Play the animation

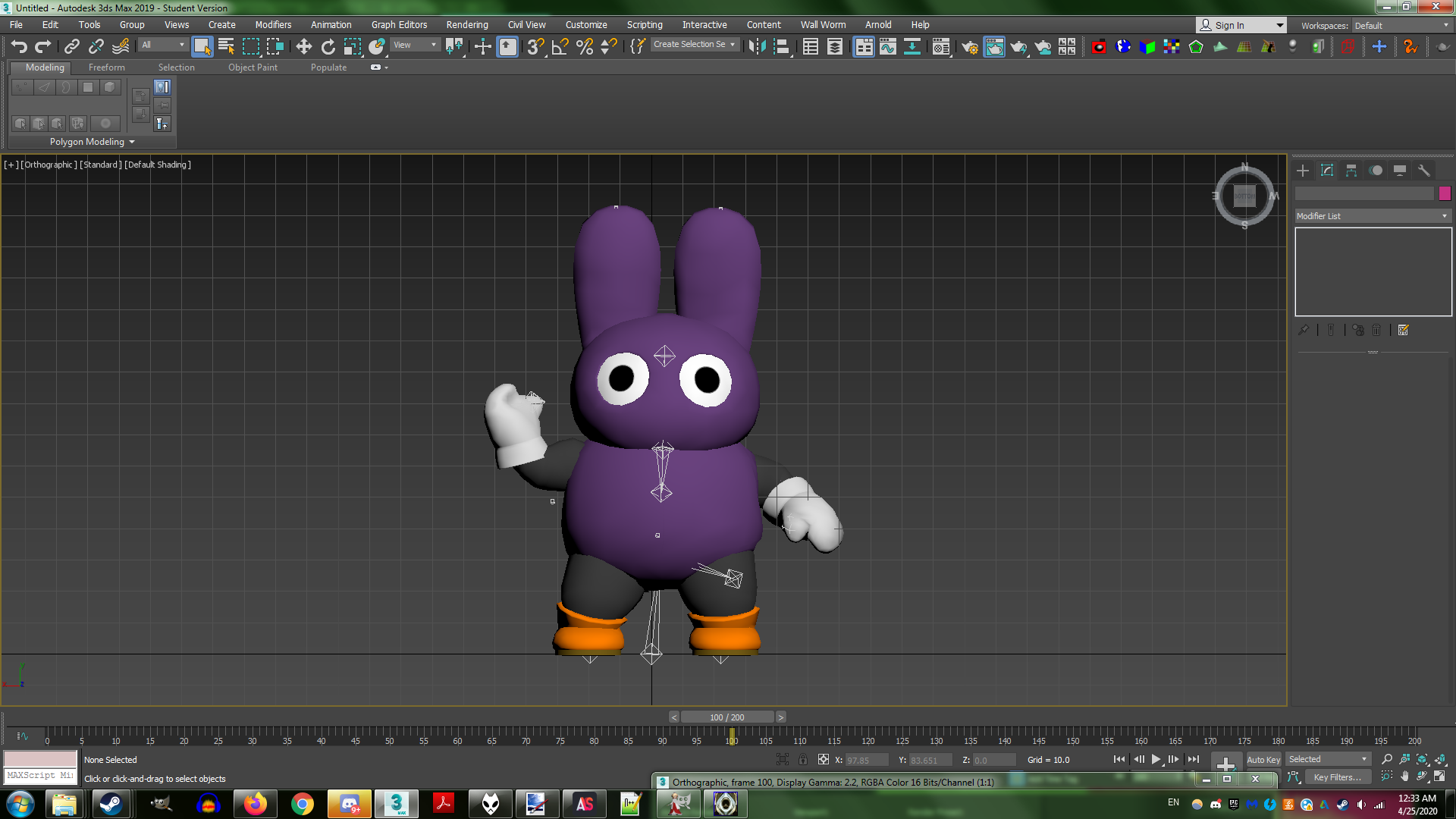[x=1156, y=759]
